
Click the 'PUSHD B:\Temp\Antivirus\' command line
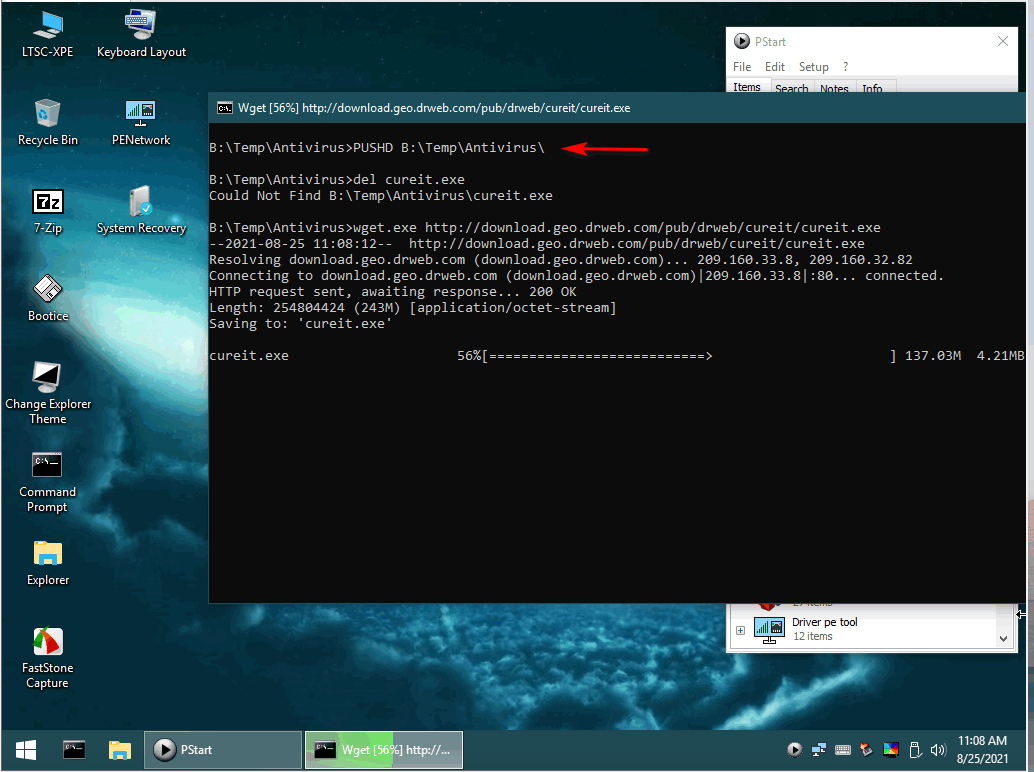(x=377, y=148)
